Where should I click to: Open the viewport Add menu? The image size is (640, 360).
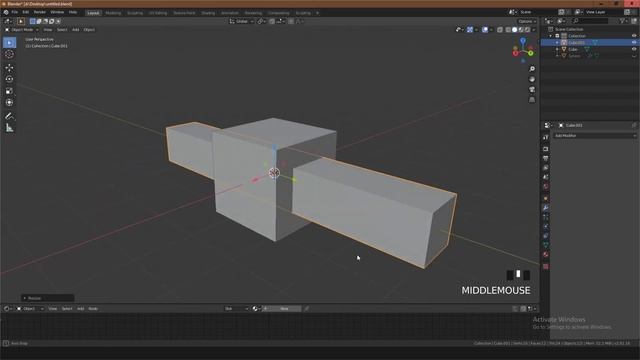(x=76, y=30)
